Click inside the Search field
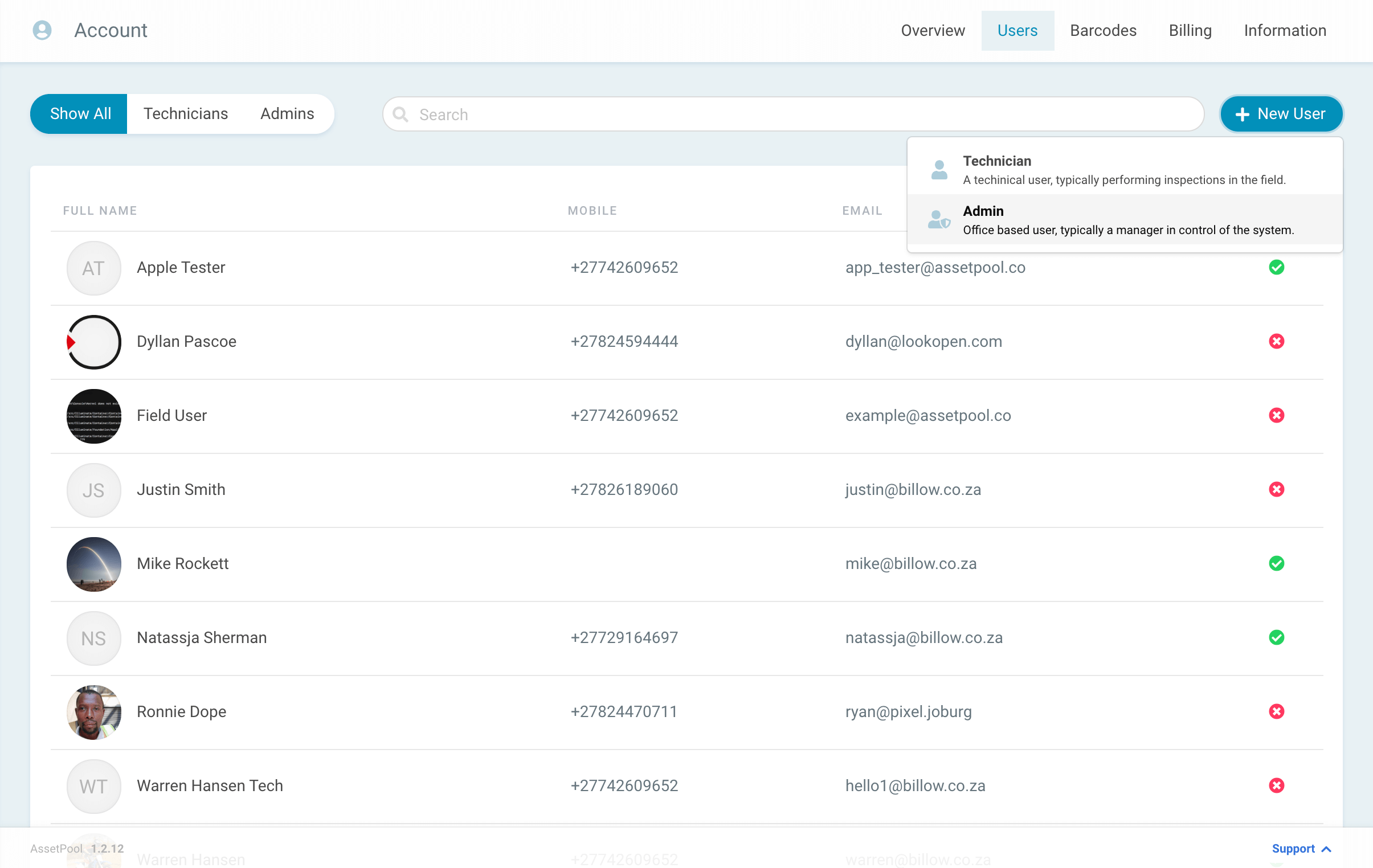This screenshot has width=1373, height=868. pos(627,114)
